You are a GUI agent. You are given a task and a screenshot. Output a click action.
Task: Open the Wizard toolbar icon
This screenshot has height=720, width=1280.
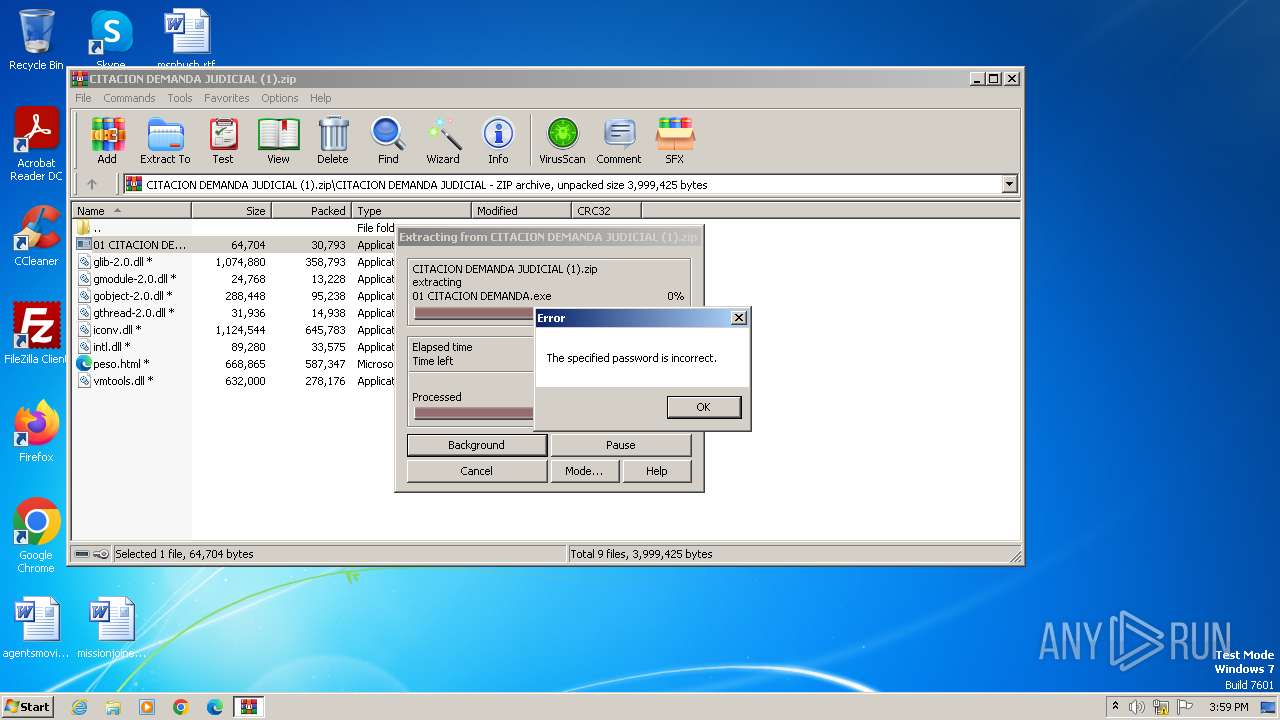[443, 140]
